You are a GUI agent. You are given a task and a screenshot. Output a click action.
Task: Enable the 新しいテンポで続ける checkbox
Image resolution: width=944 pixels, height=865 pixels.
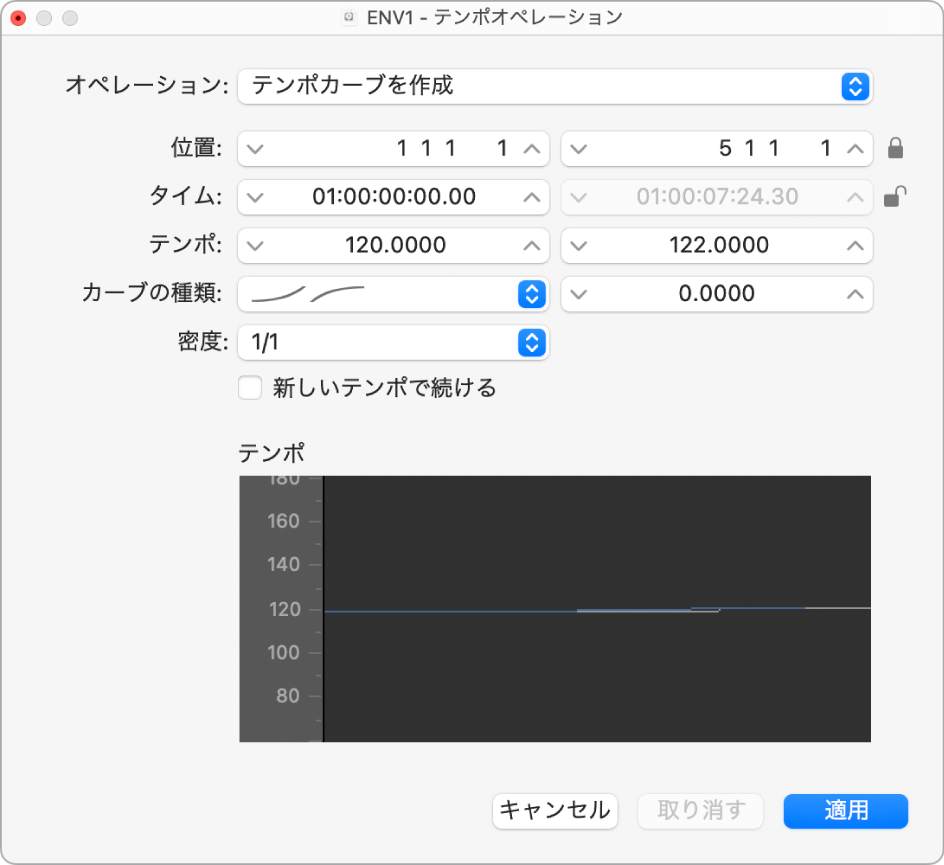[x=250, y=387]
